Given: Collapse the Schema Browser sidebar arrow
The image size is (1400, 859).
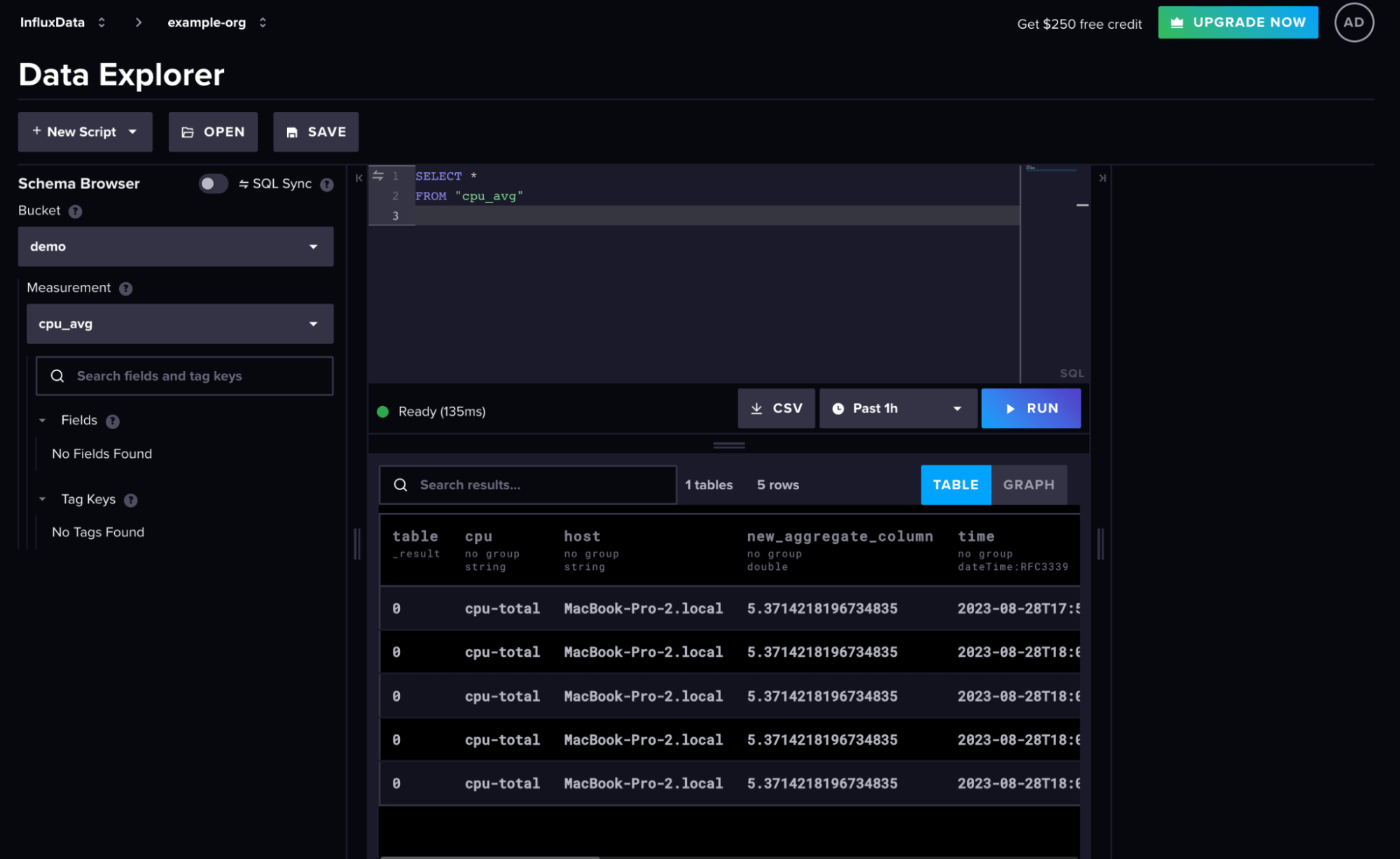Looking at the screenshot, I should point(359,179).
